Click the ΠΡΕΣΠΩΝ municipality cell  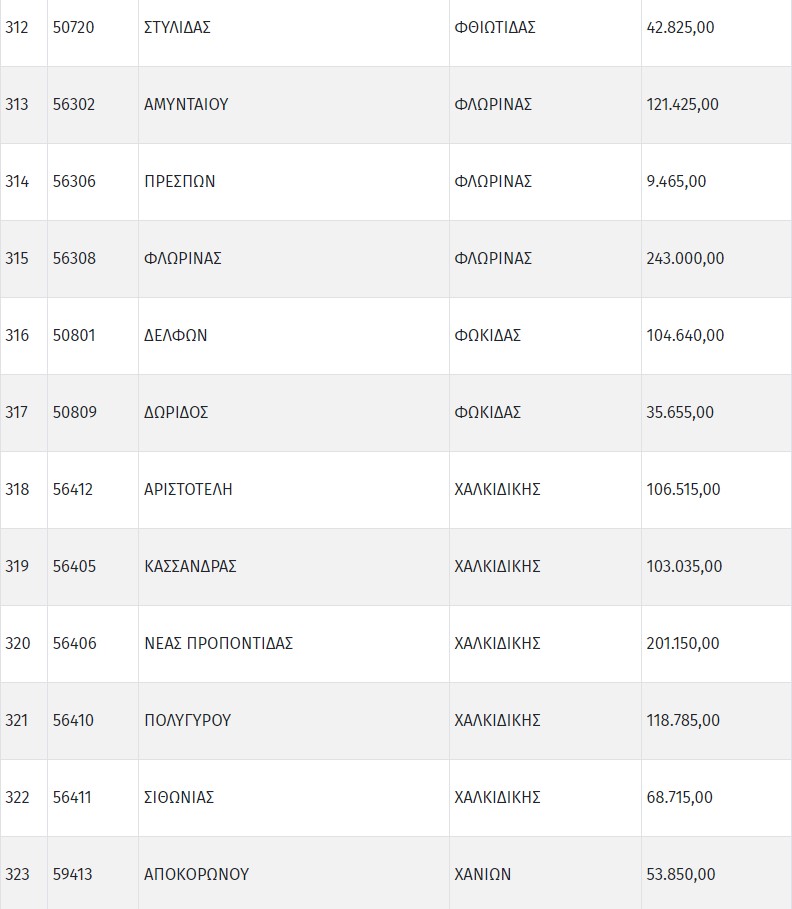coord(180,181)
